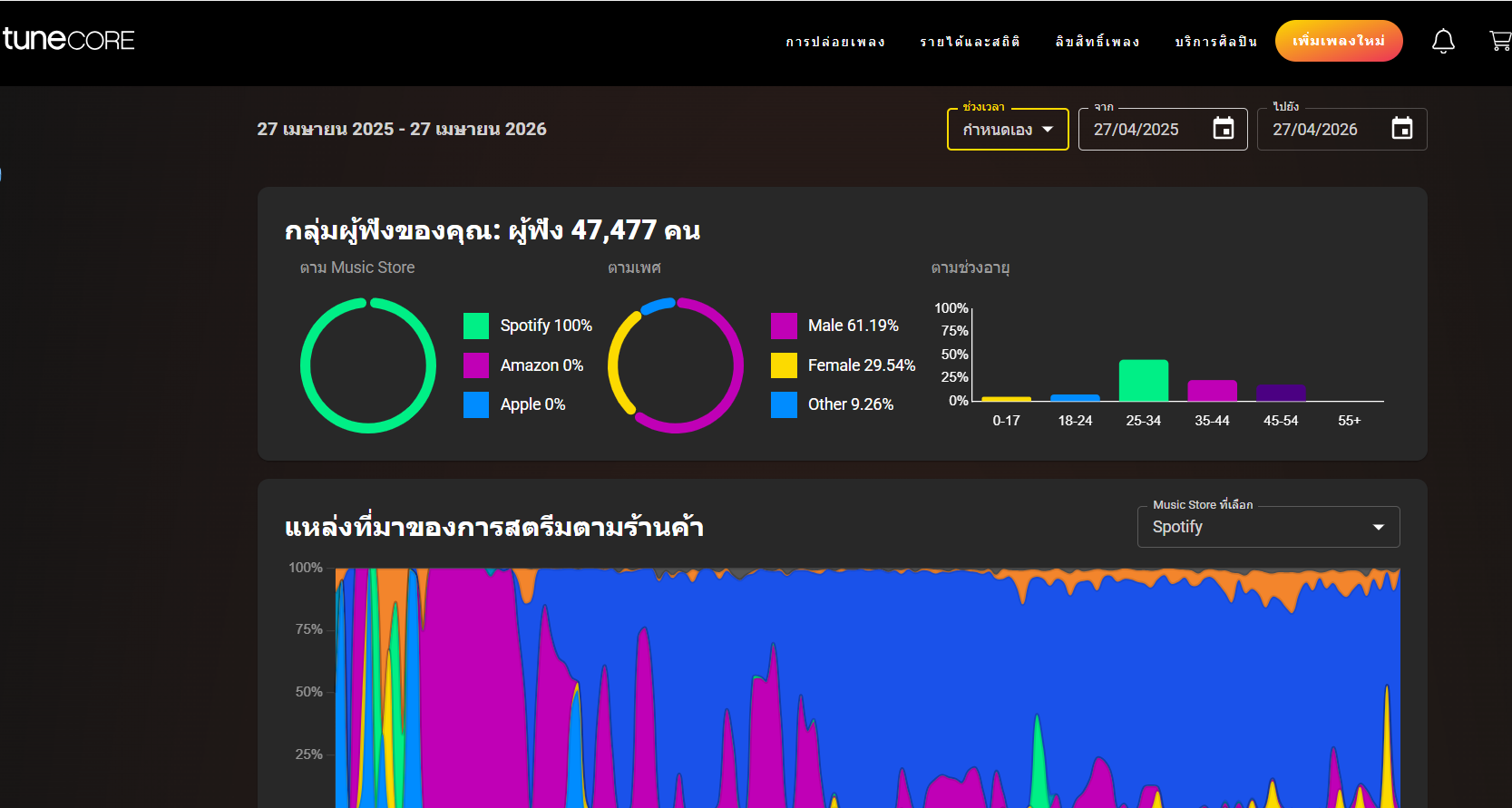
Task: Click the blue Other legend swatch
Action: point(784,404)
